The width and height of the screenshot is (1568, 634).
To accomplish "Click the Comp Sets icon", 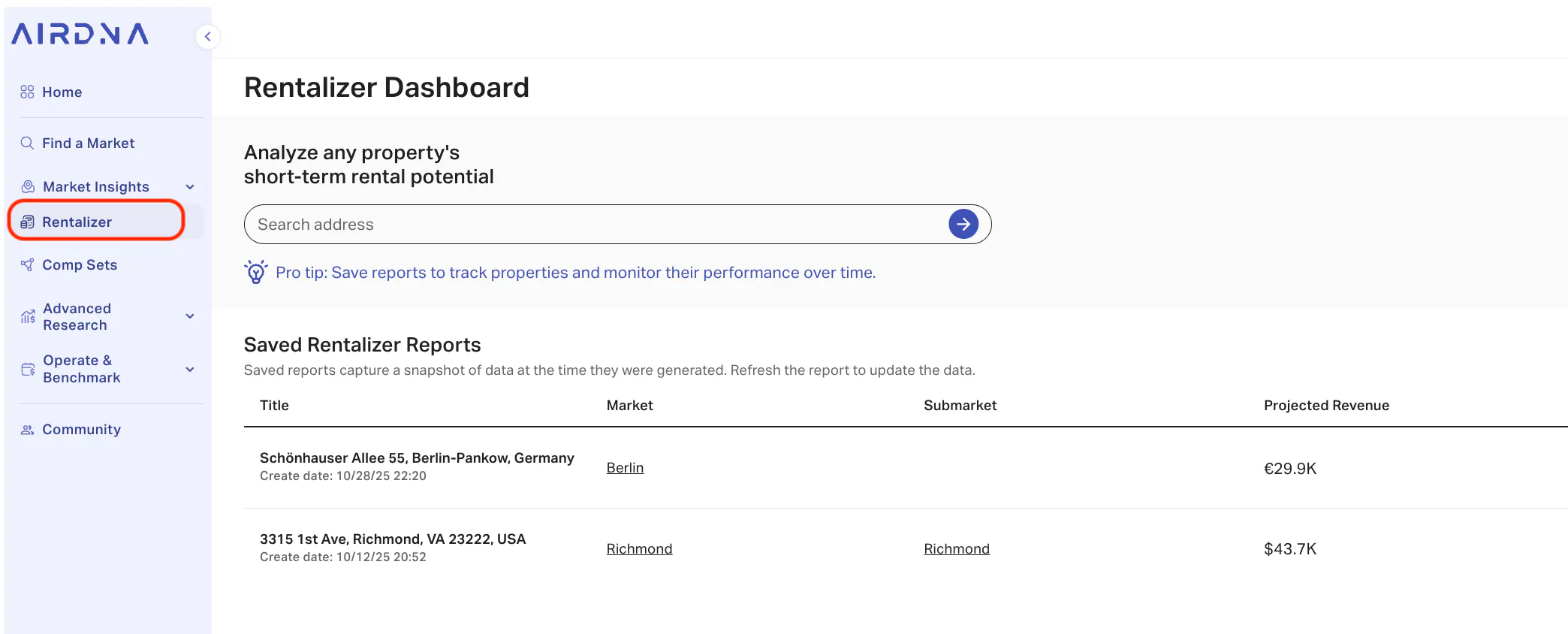I will click(x=27, y=264).
